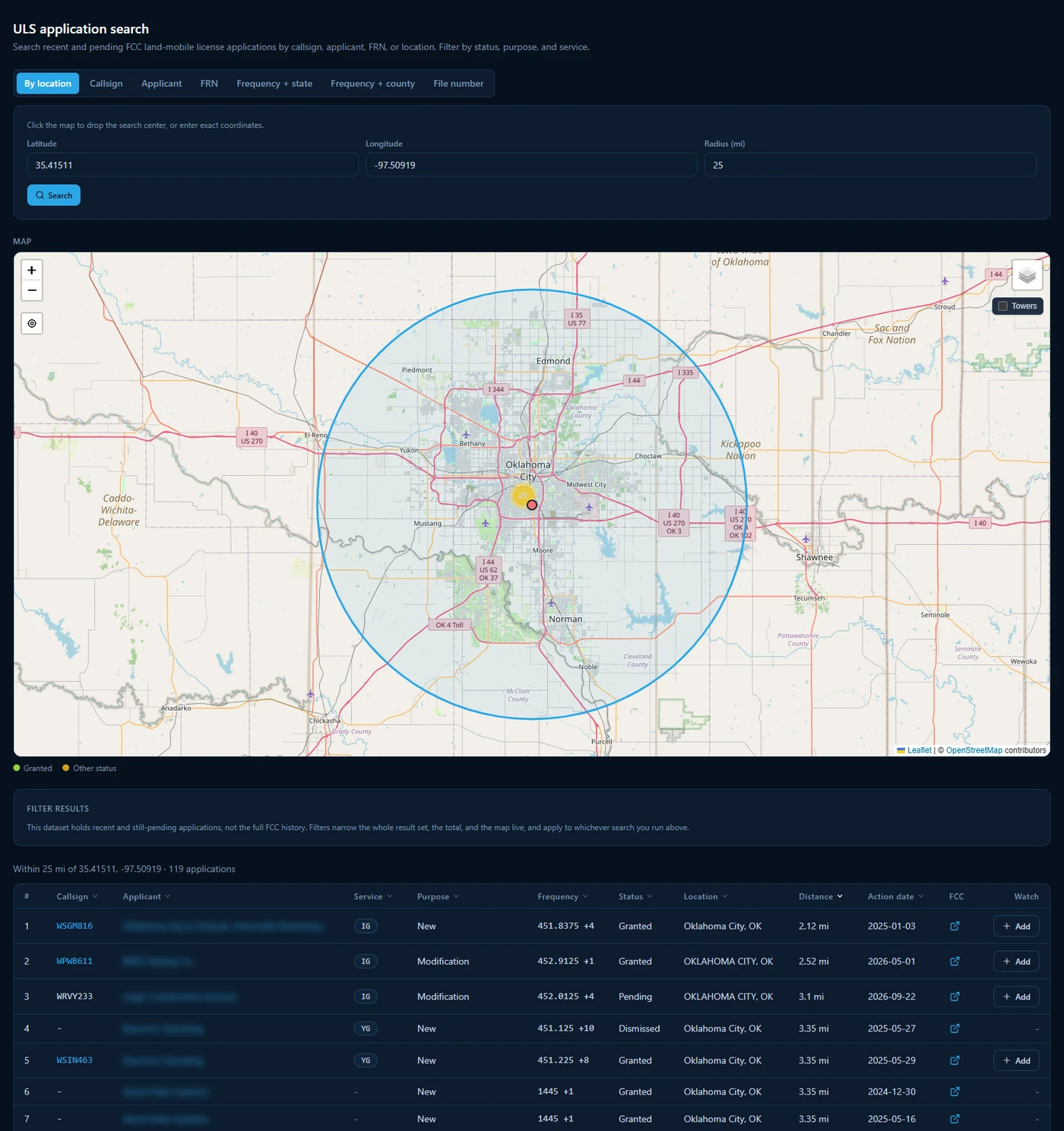This screenshot has width=1064, height=1131.
Task: Sort table by Applicant column
Action: coord(147,897)
